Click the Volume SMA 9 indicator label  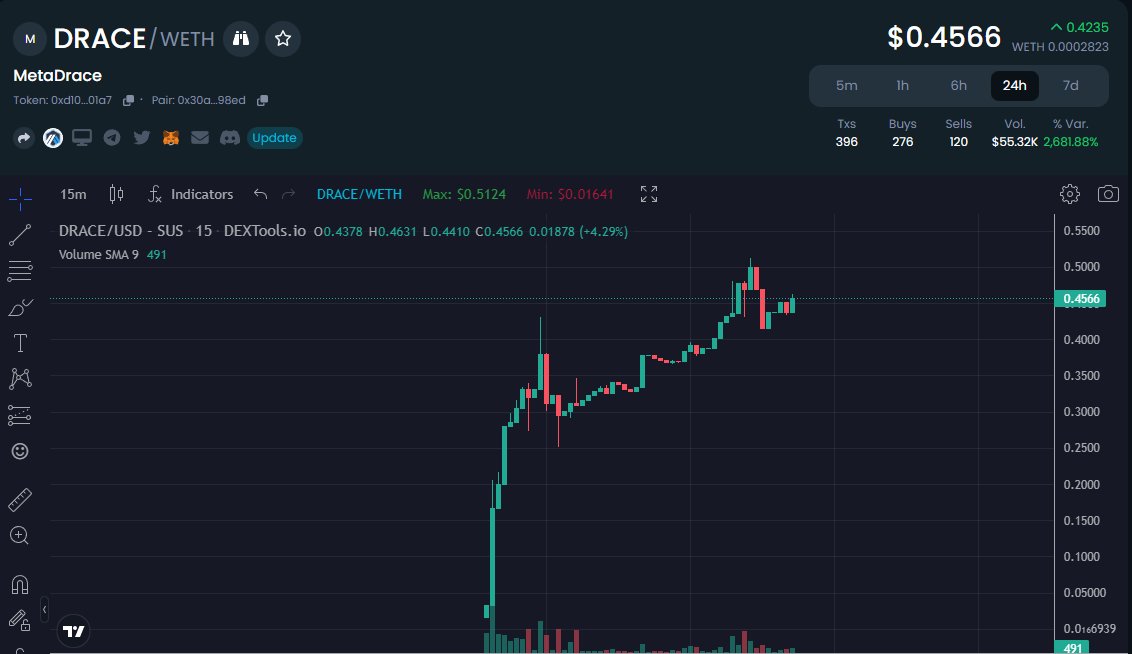tap(98, 255)
